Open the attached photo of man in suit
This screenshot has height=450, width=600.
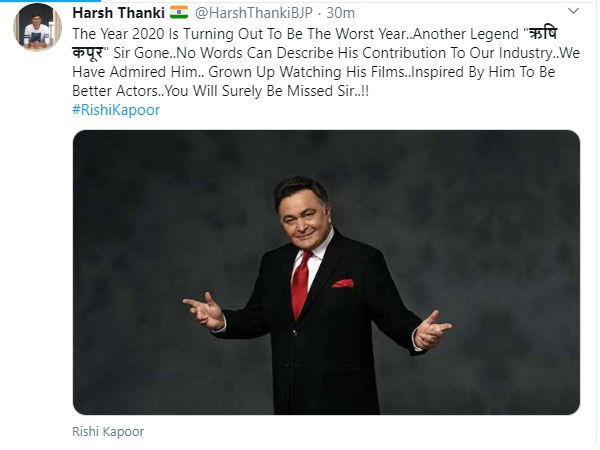tap(326, 272)
